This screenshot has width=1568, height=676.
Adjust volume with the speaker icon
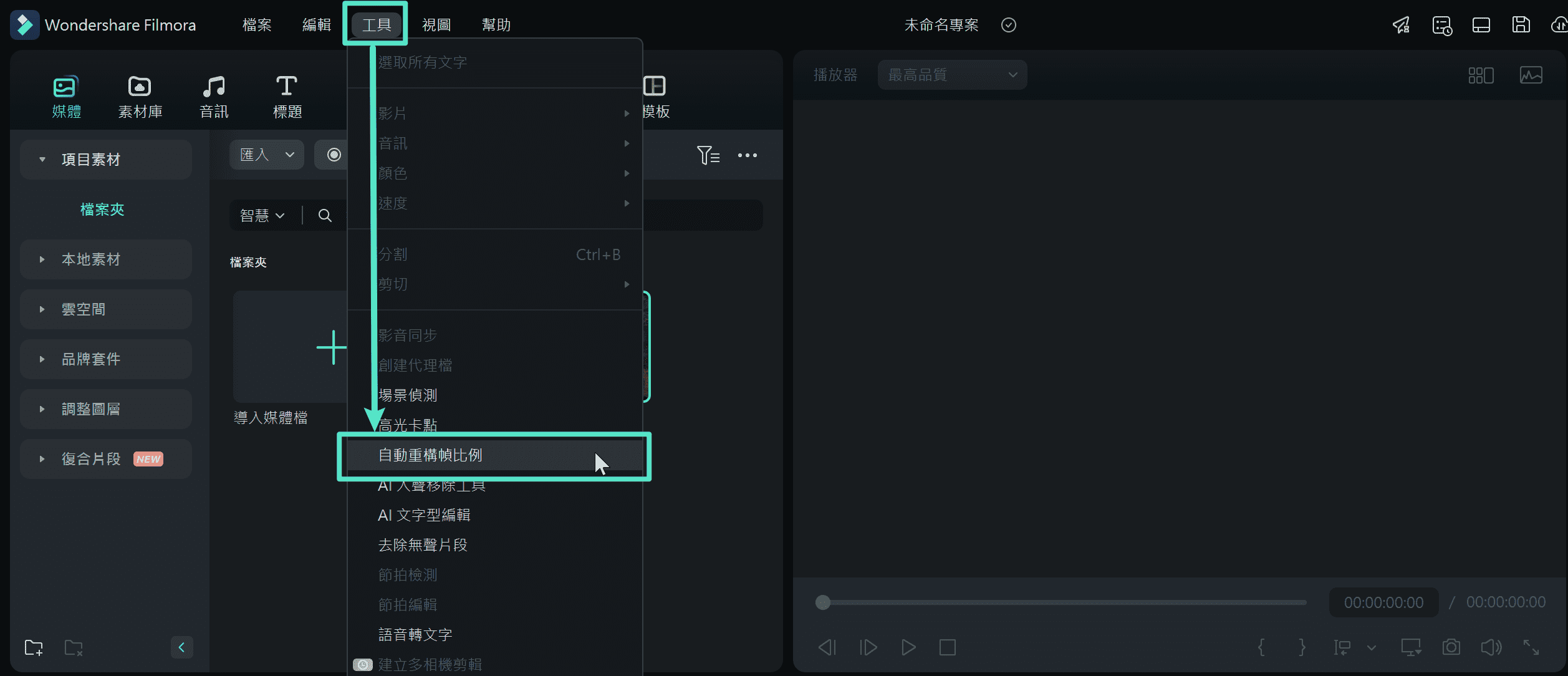pos(1491,647)
